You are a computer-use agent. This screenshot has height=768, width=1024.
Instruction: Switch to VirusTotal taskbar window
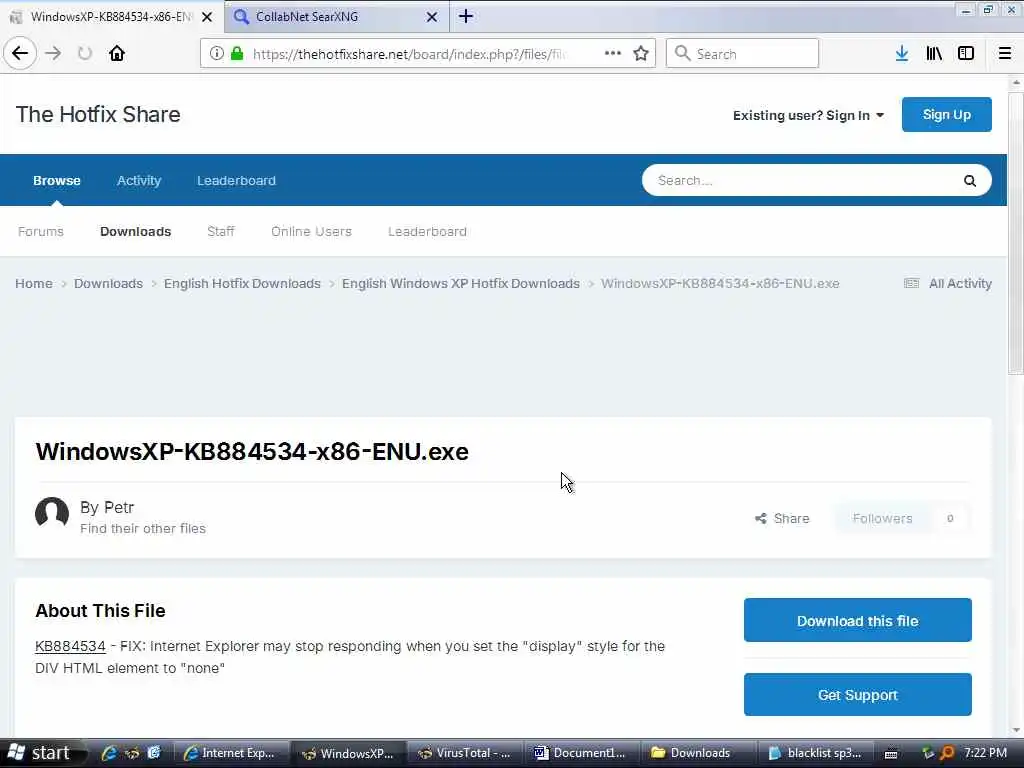point(466,753)
